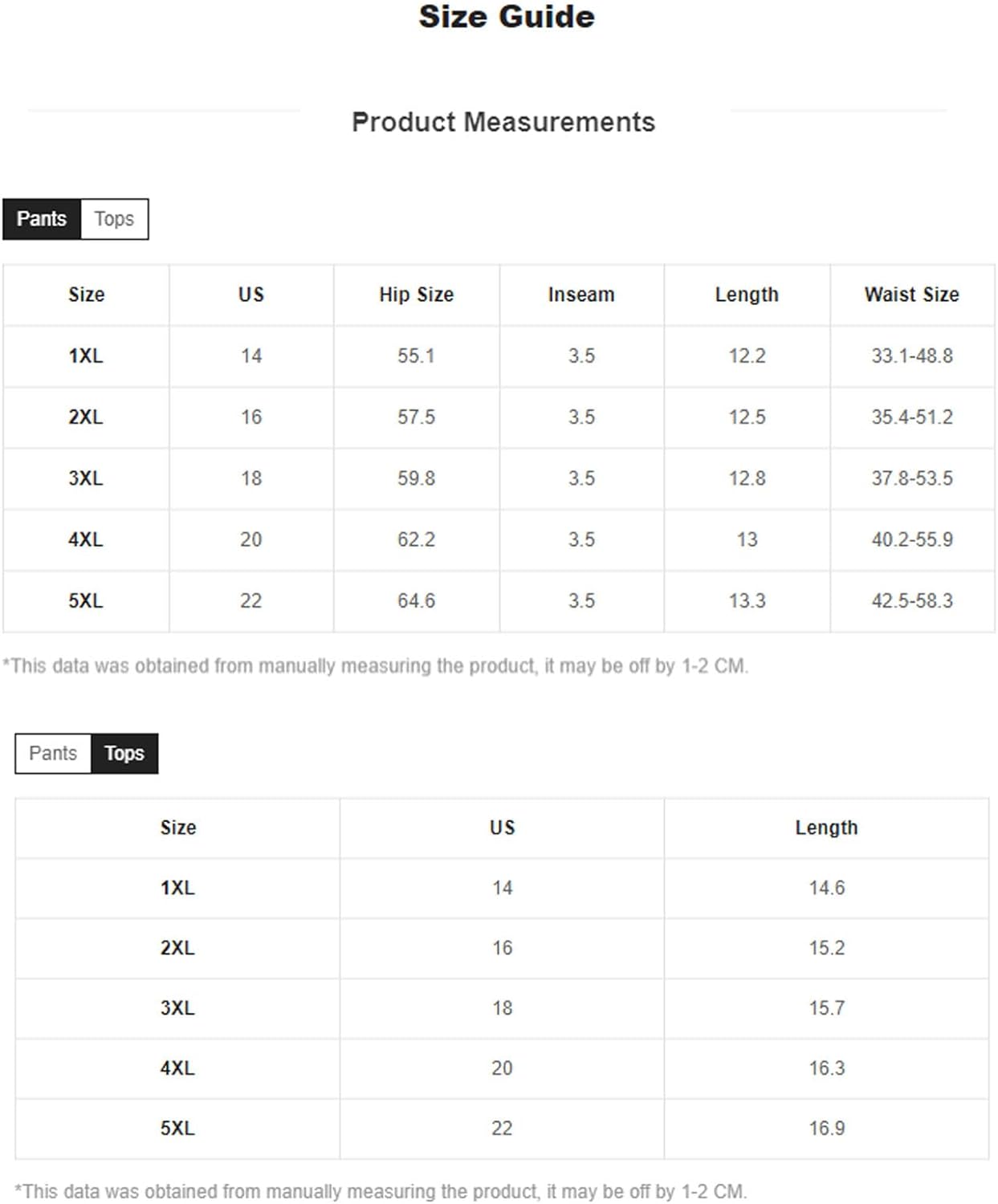Select the highlighted Tops tab in lower section
The width and height of the screenshot is (998, 1204).
pyautogui.click(x=124, y=753)
